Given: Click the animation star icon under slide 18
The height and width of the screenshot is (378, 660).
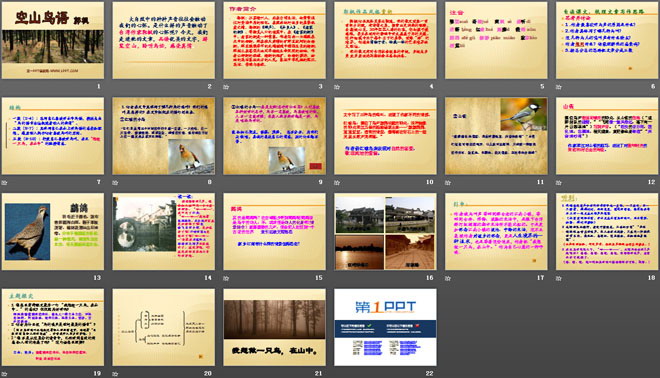Looking at the screenshot, I should pyautogui.click(x=559, y=278).
